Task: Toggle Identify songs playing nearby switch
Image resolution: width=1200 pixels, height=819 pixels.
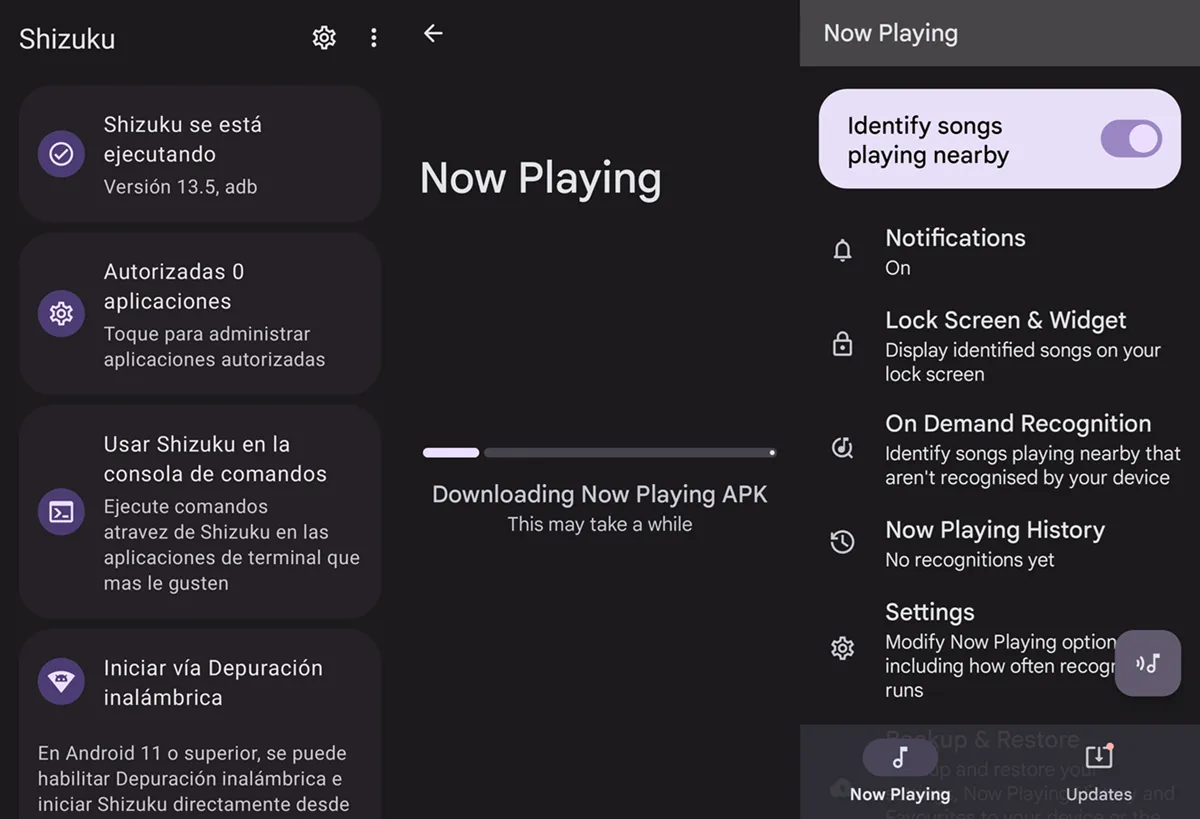Action: [x=1130, y=139]
